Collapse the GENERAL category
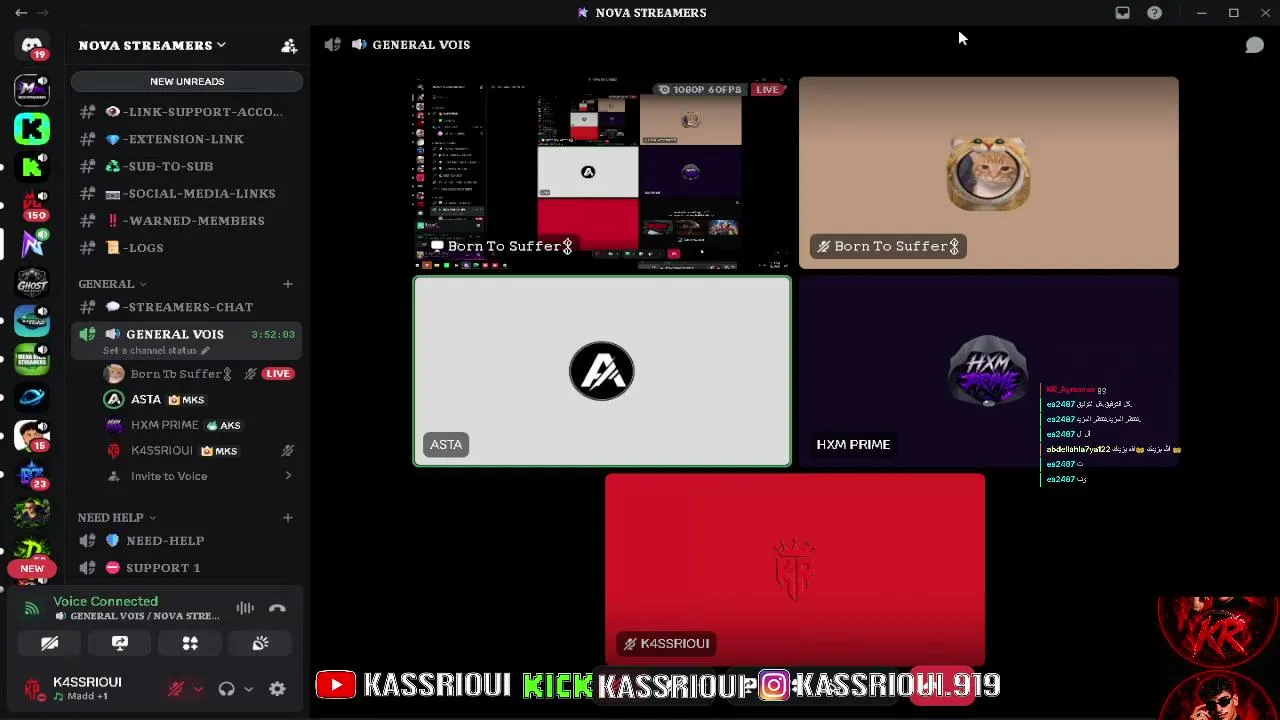The width and height of the screenshot is (1280, 720). tap(112, 284)
